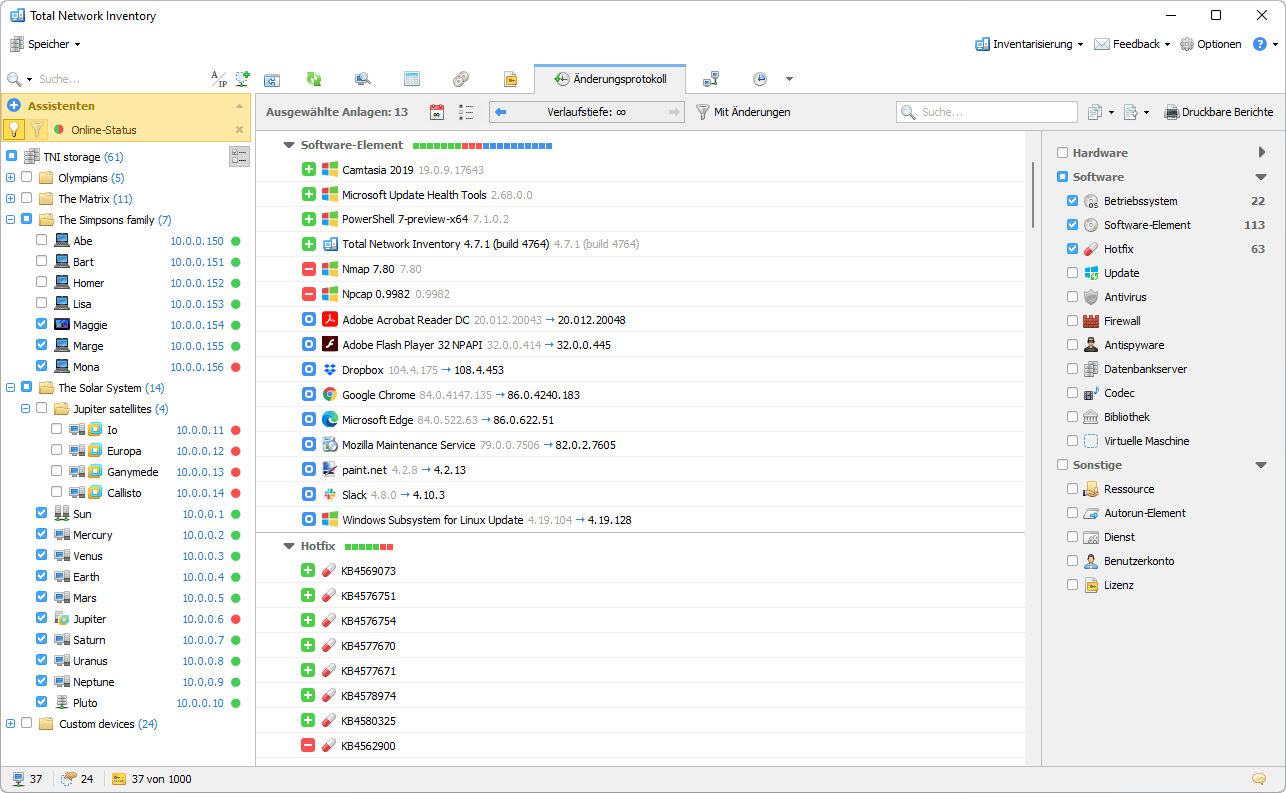Click the license key tab icon
Screen dimensions: 1286x793
(510, 79)
